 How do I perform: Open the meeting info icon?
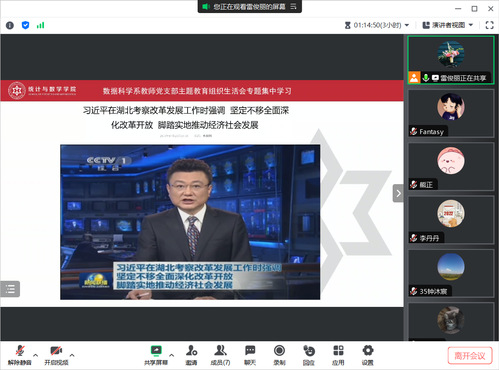[x=10, y=25]
